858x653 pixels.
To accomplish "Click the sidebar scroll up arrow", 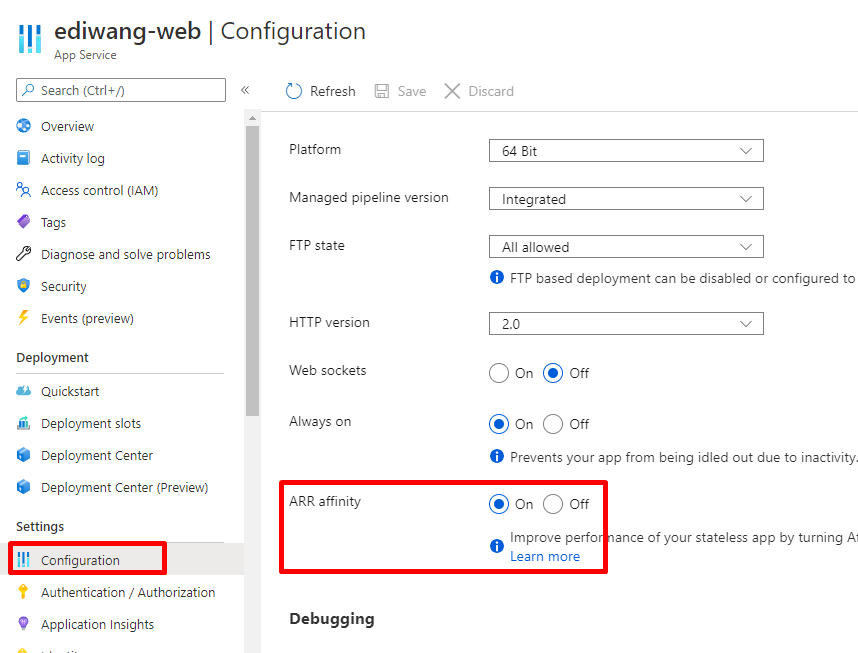I will pyautogui.click(x=252, y=118).
